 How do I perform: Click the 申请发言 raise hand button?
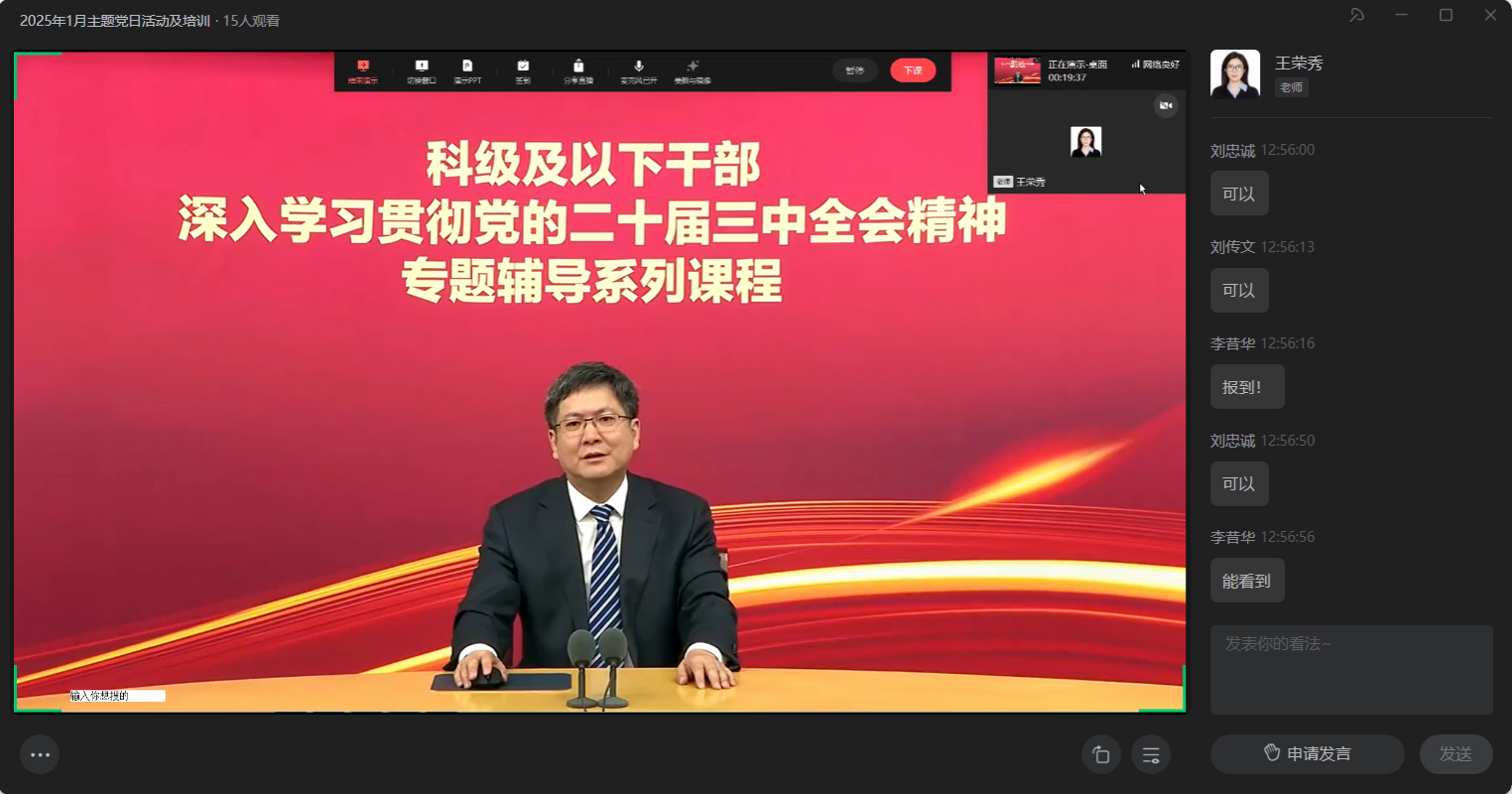click(x=1307, y=754)
